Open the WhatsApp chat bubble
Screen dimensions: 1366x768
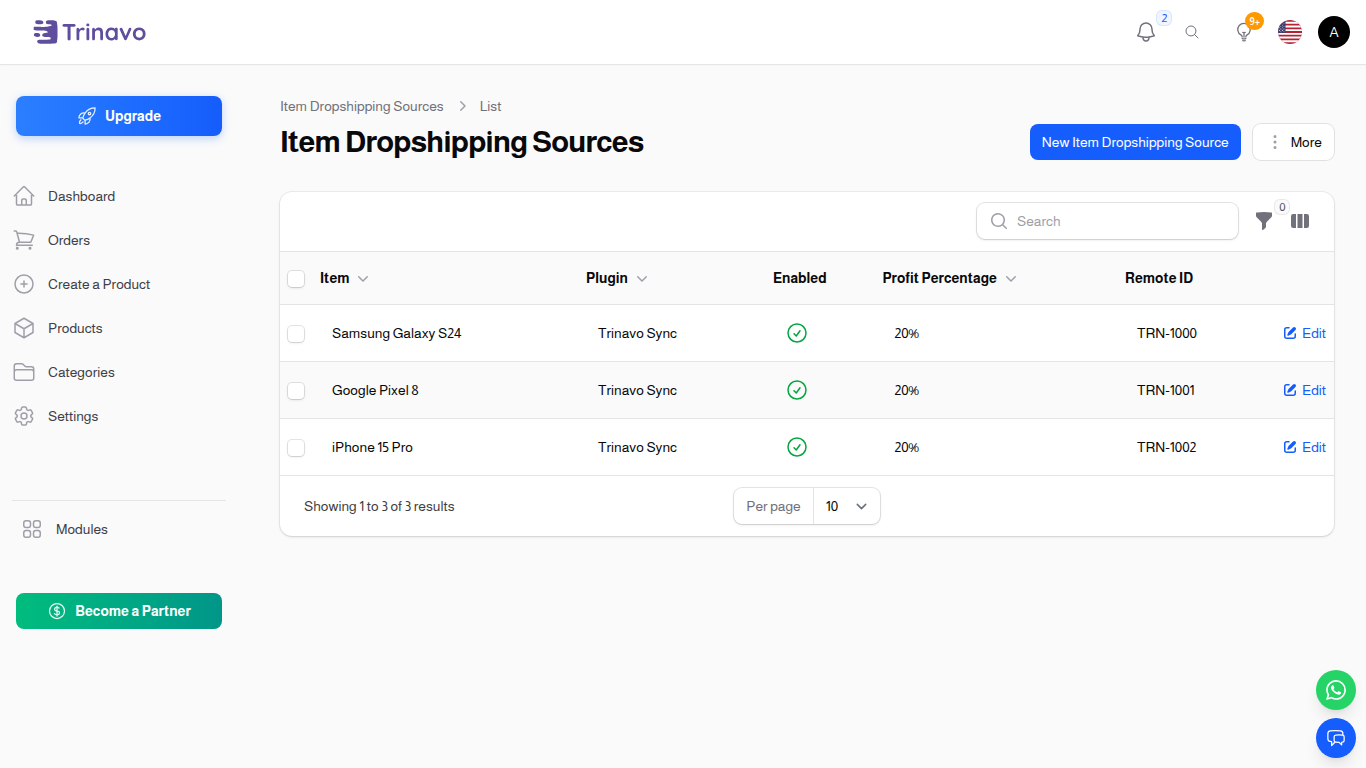click(1336, 690)
